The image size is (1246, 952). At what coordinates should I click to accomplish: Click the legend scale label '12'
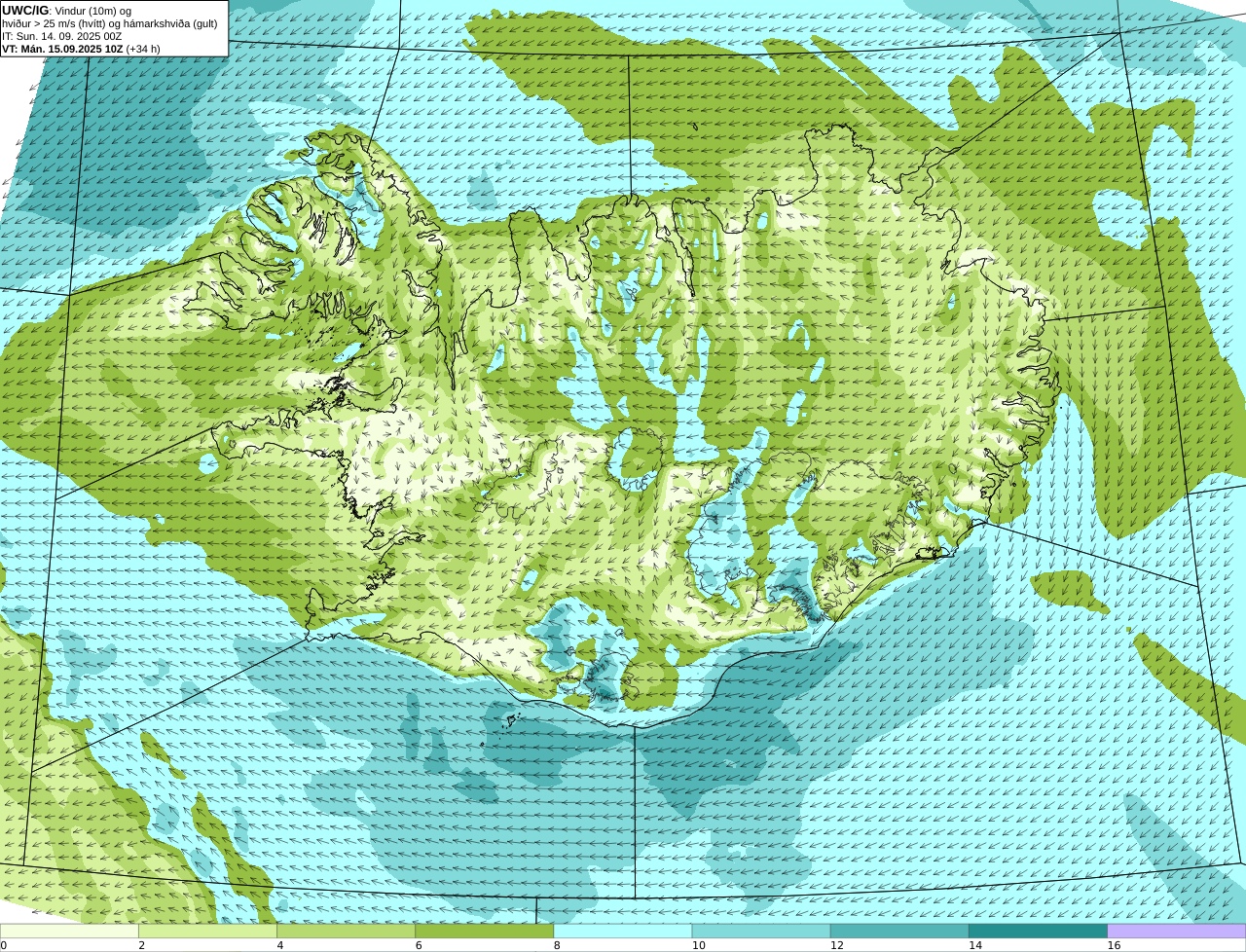point(837,945)
